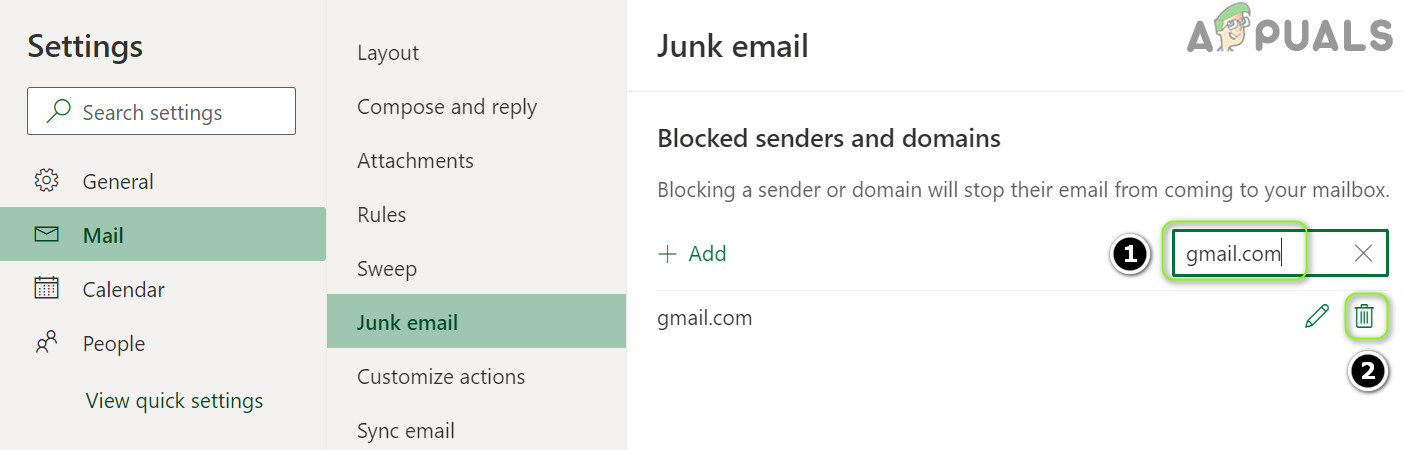Click the People icon in sidebar

46,343
